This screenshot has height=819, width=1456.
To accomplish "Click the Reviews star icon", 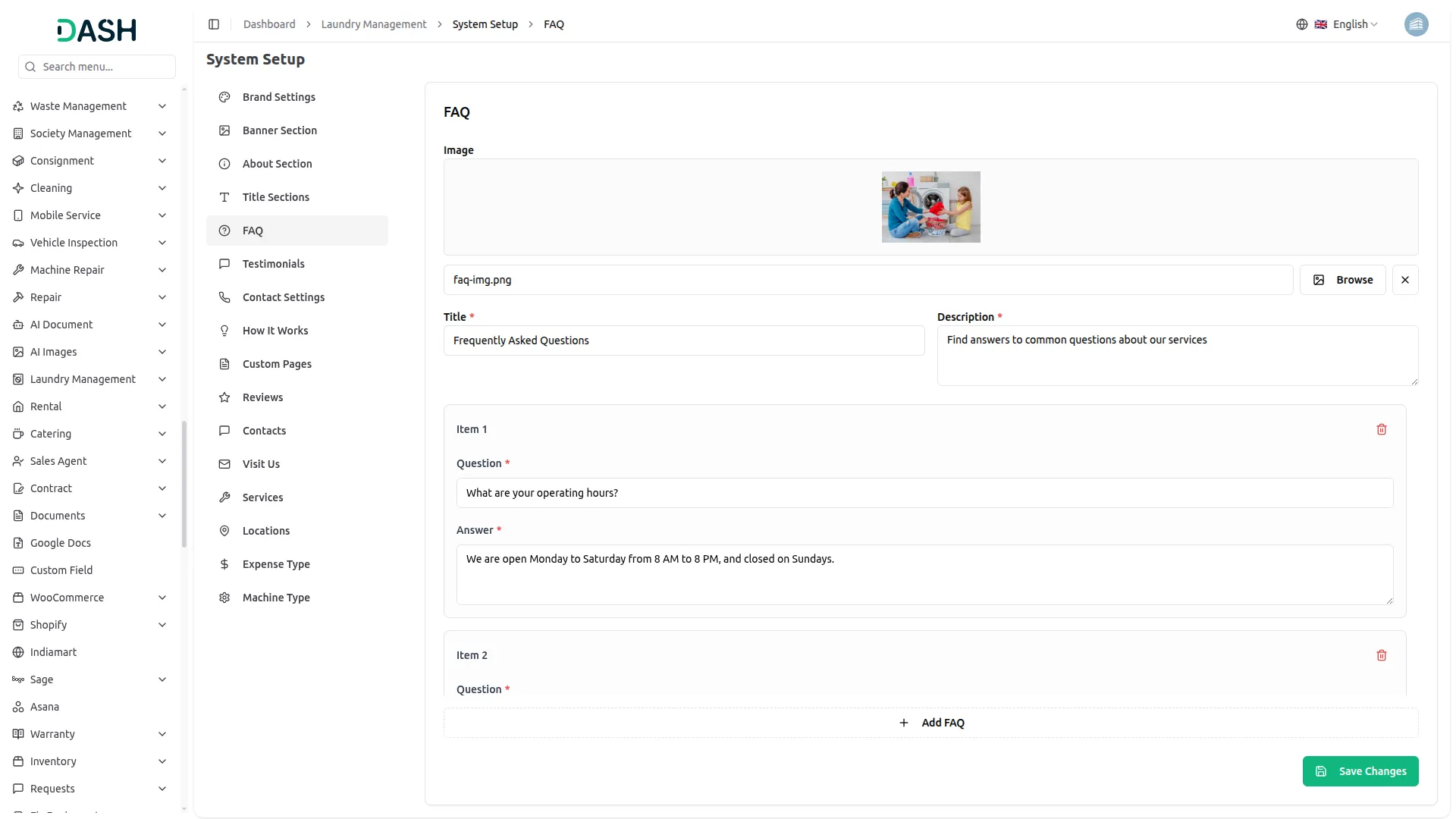I will pos(224,397).
